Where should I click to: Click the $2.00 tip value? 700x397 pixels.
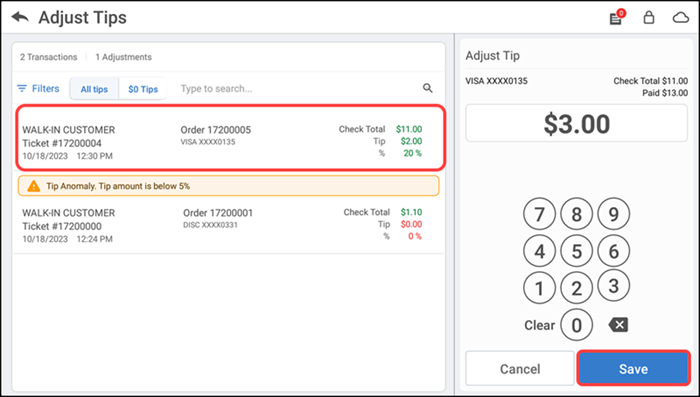click(x=411, y=141)
